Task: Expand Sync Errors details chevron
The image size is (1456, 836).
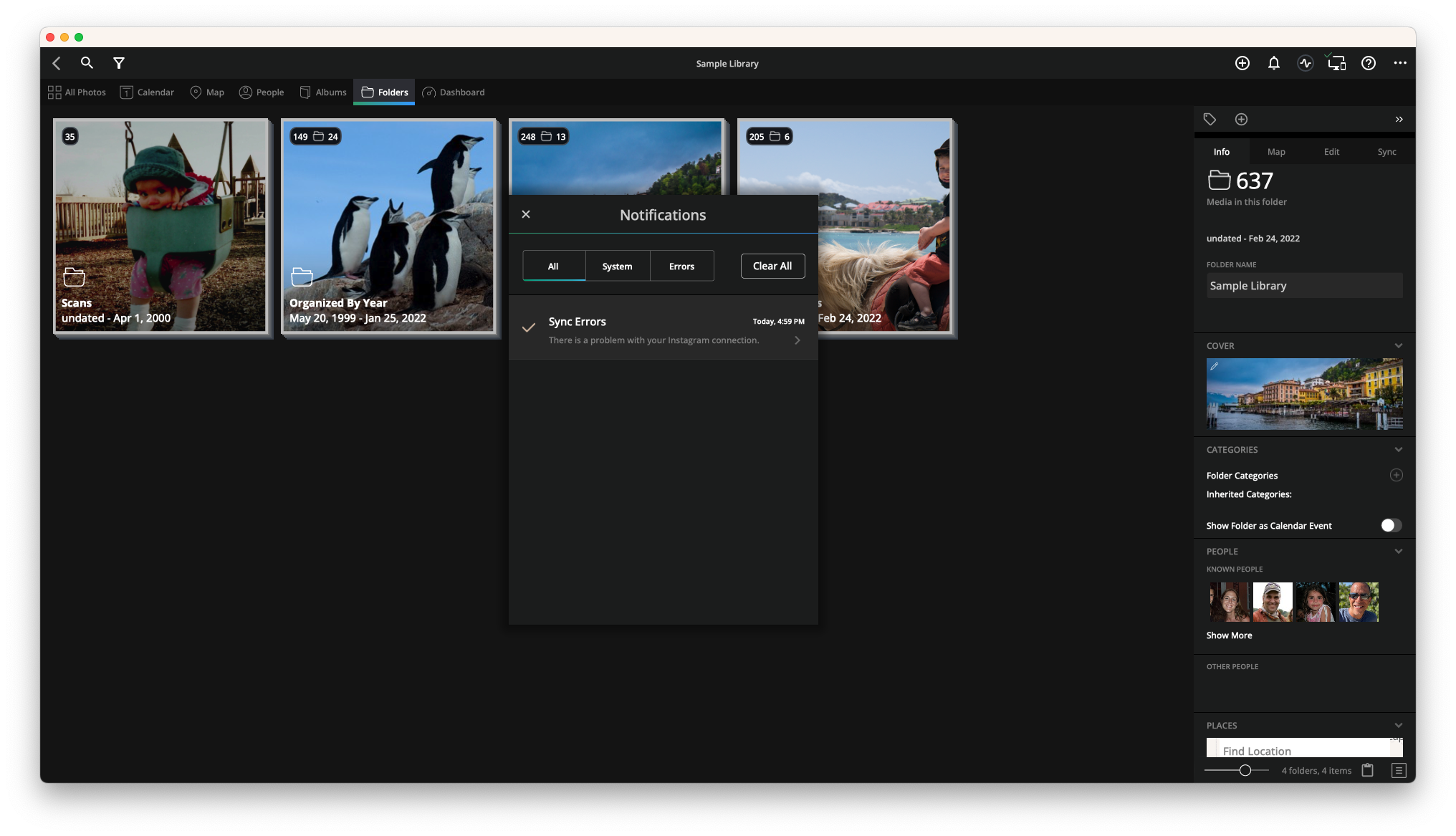Action: pos(798,340)
